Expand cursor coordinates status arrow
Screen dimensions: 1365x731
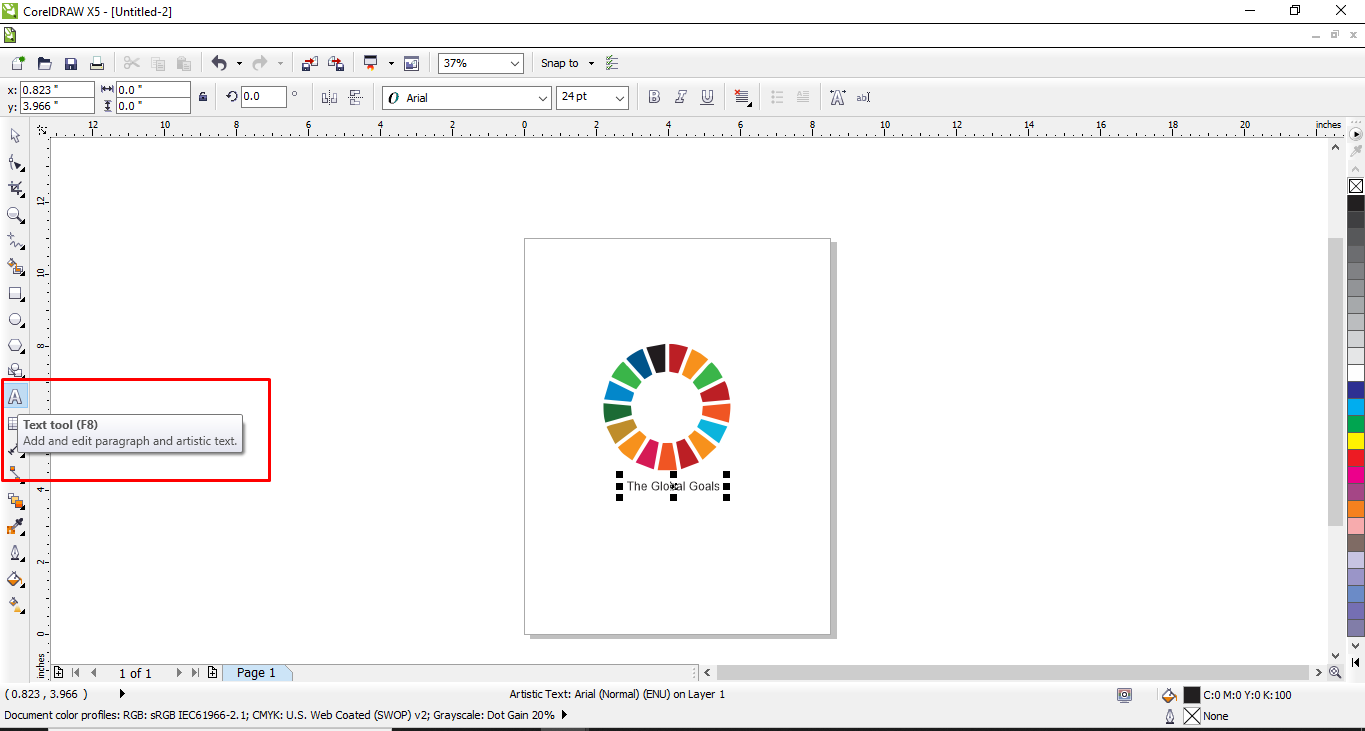click(123, 693)
